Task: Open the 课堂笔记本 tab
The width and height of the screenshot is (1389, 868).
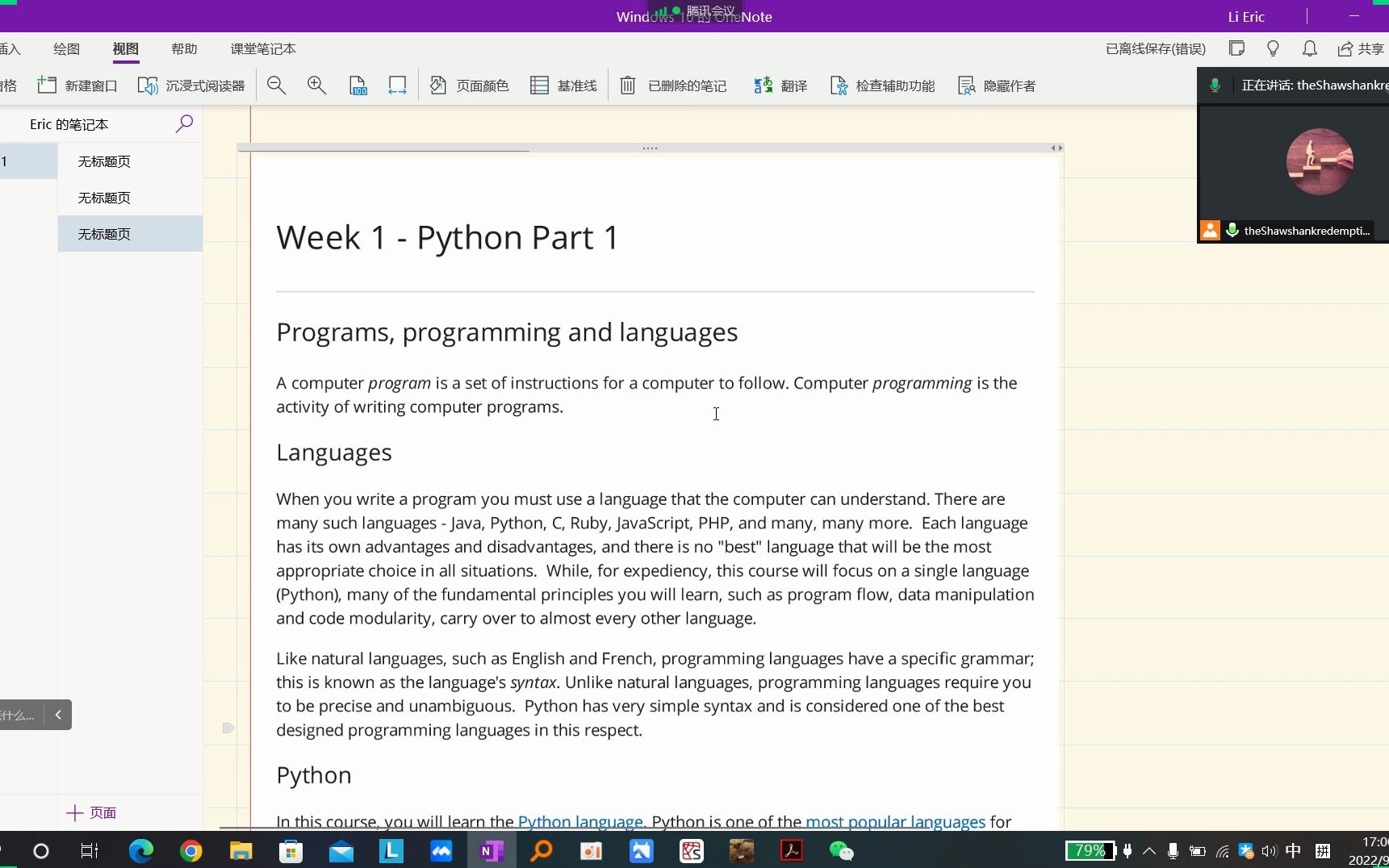Action: pyautogui.click(x=261, y=49)
